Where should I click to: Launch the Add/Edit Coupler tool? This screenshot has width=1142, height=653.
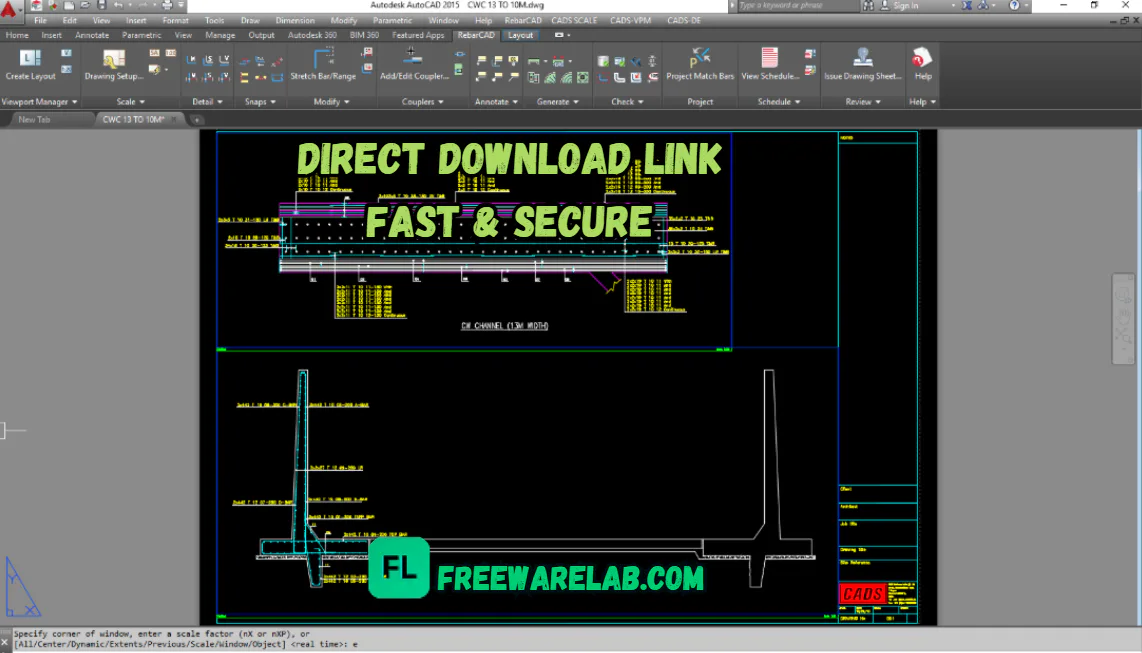point(414,64)
